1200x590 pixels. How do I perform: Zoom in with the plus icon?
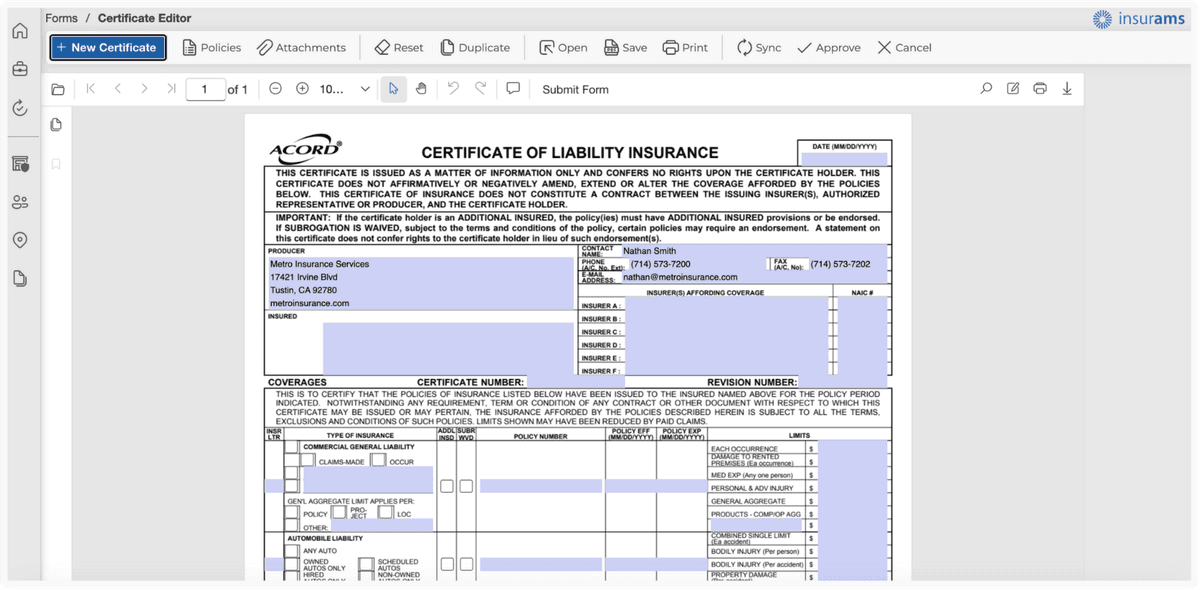pyautogui.click(x=302, y=89)
